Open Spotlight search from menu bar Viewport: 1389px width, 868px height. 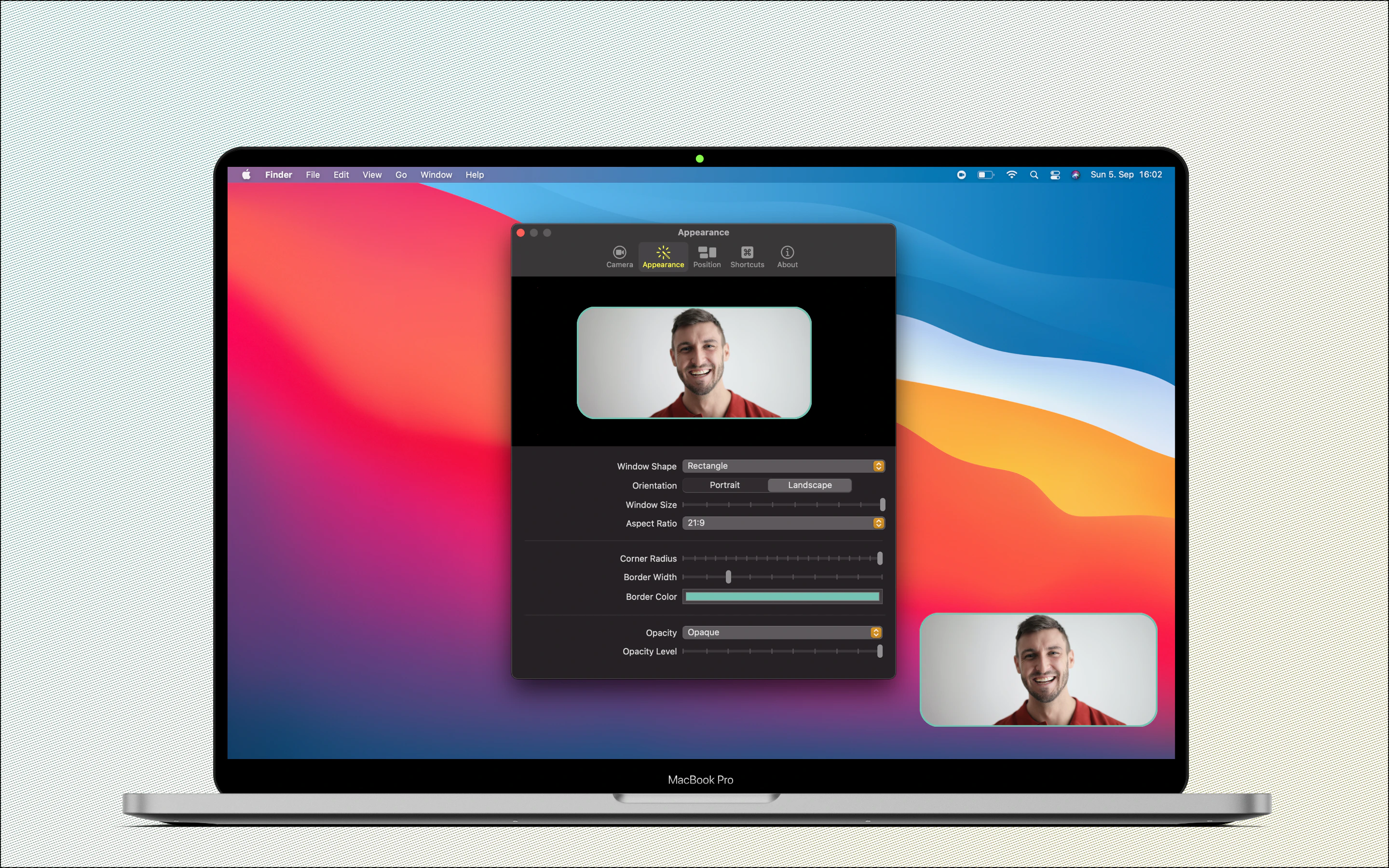coord(1034,175)
